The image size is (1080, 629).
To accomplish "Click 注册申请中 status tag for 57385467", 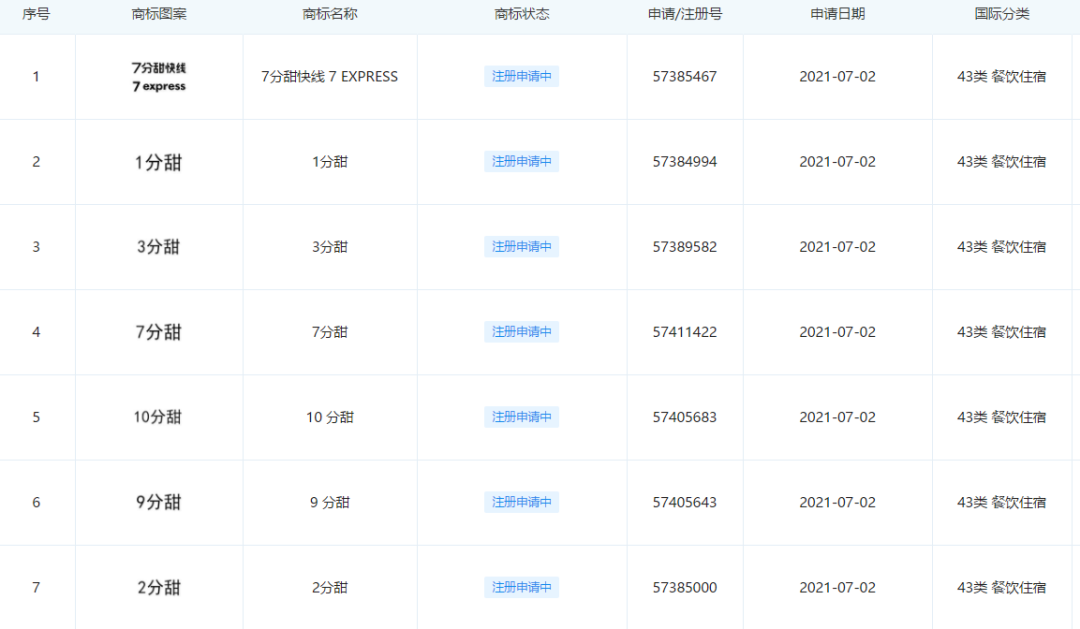I will click(x=521, y=76).
